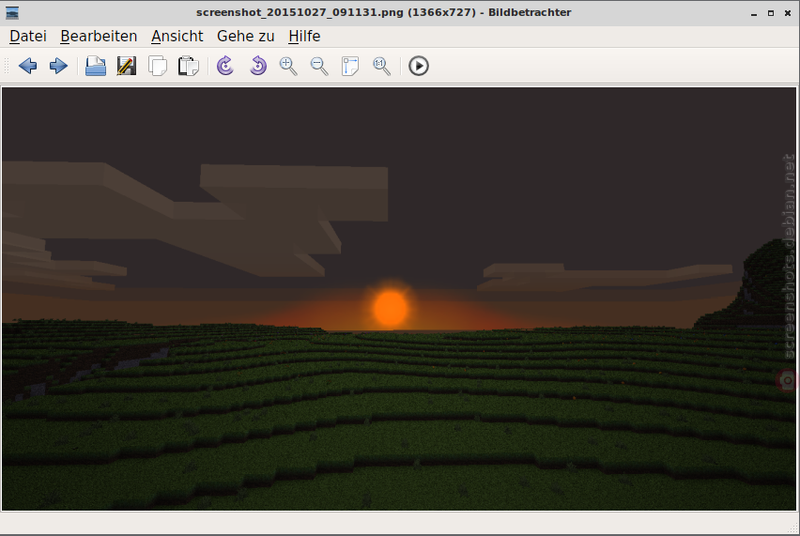Open the Datei menu

(x=28, y=36)
